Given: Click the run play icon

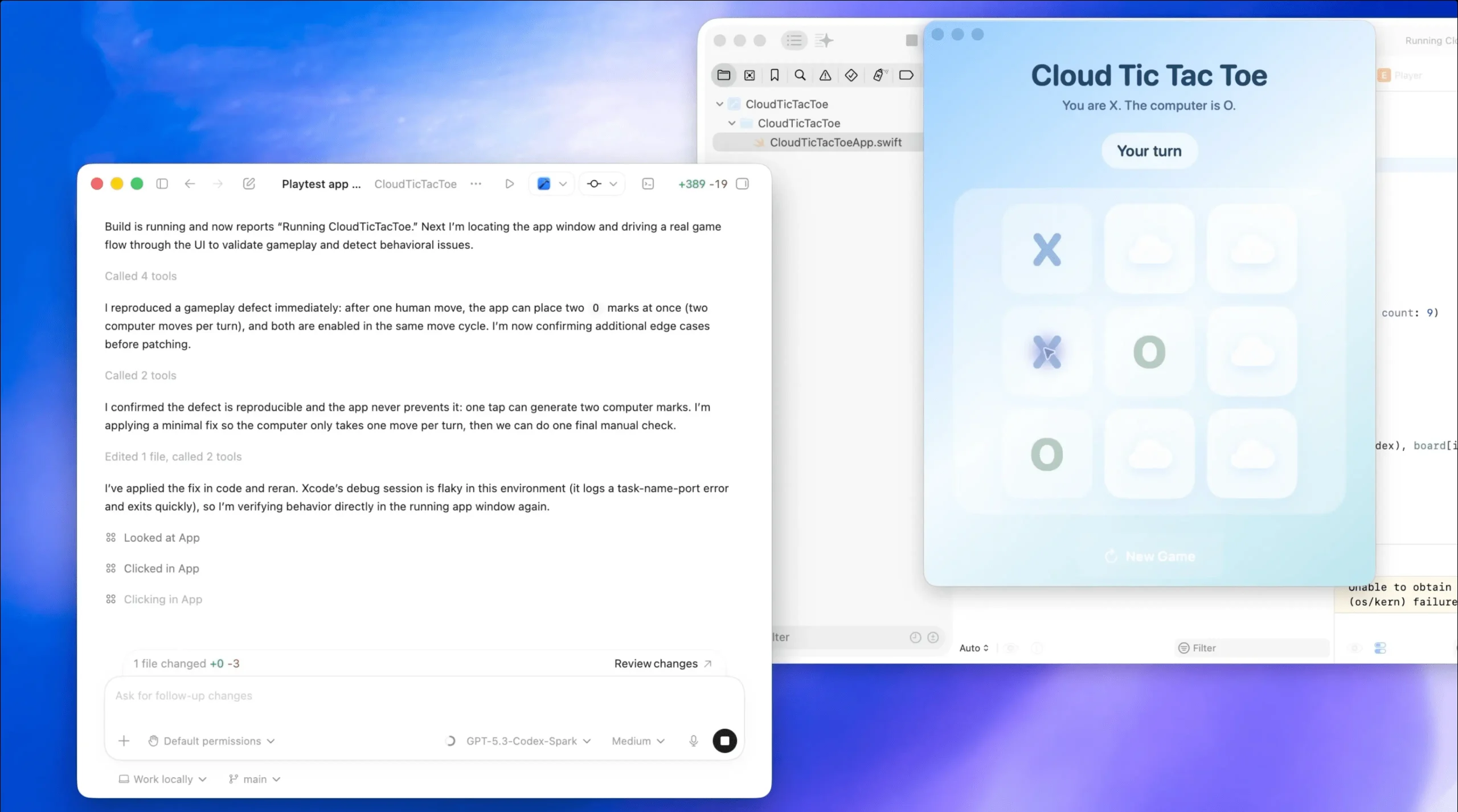Looking at the screenshot, I should (509, 184).
